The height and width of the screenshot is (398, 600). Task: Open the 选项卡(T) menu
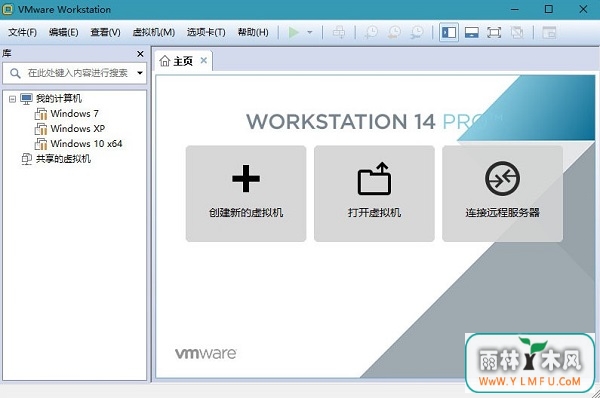click(206, 32)
